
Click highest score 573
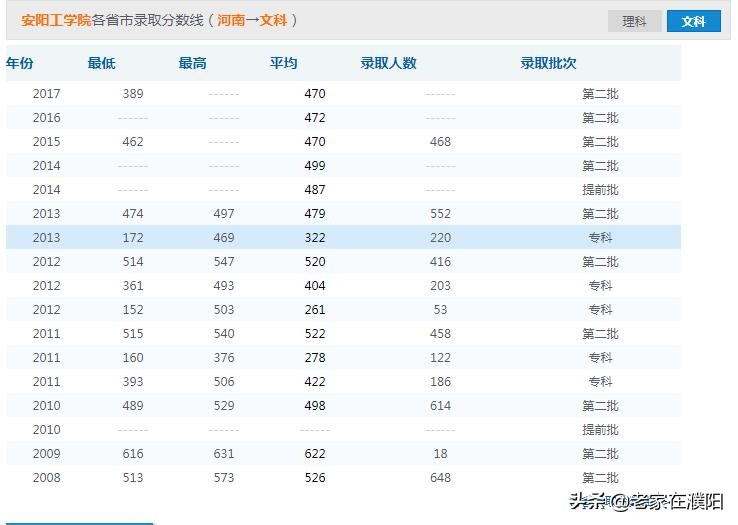coord(224,478)
